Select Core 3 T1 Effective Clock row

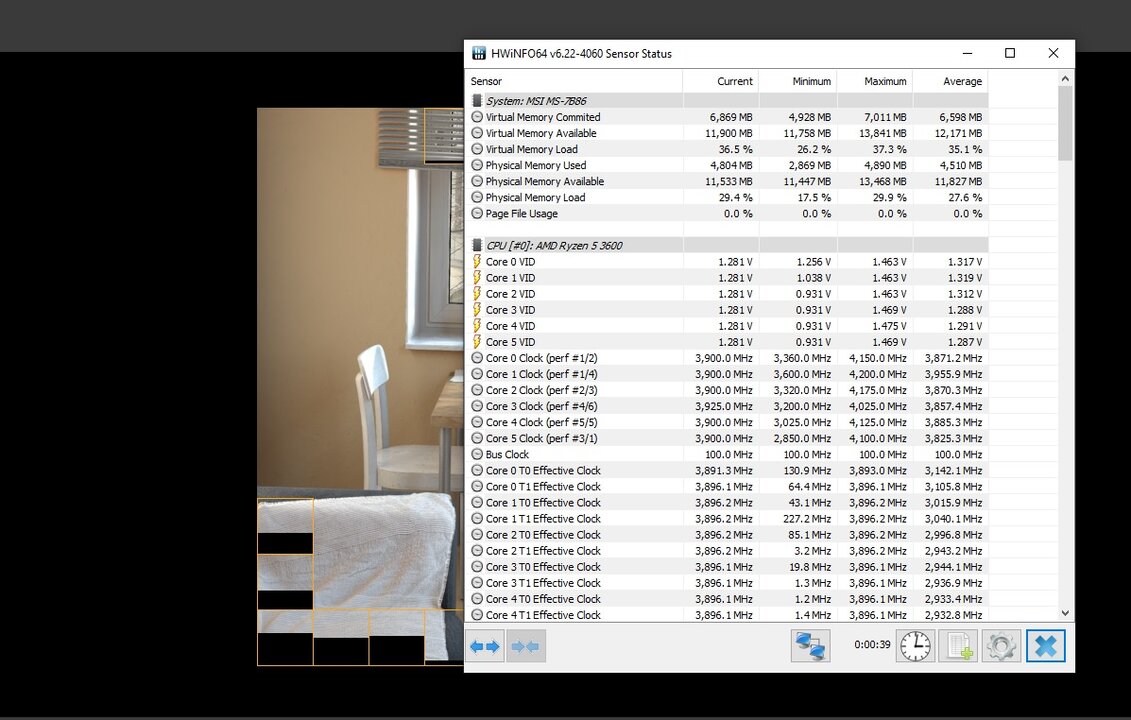click(727, 583)
